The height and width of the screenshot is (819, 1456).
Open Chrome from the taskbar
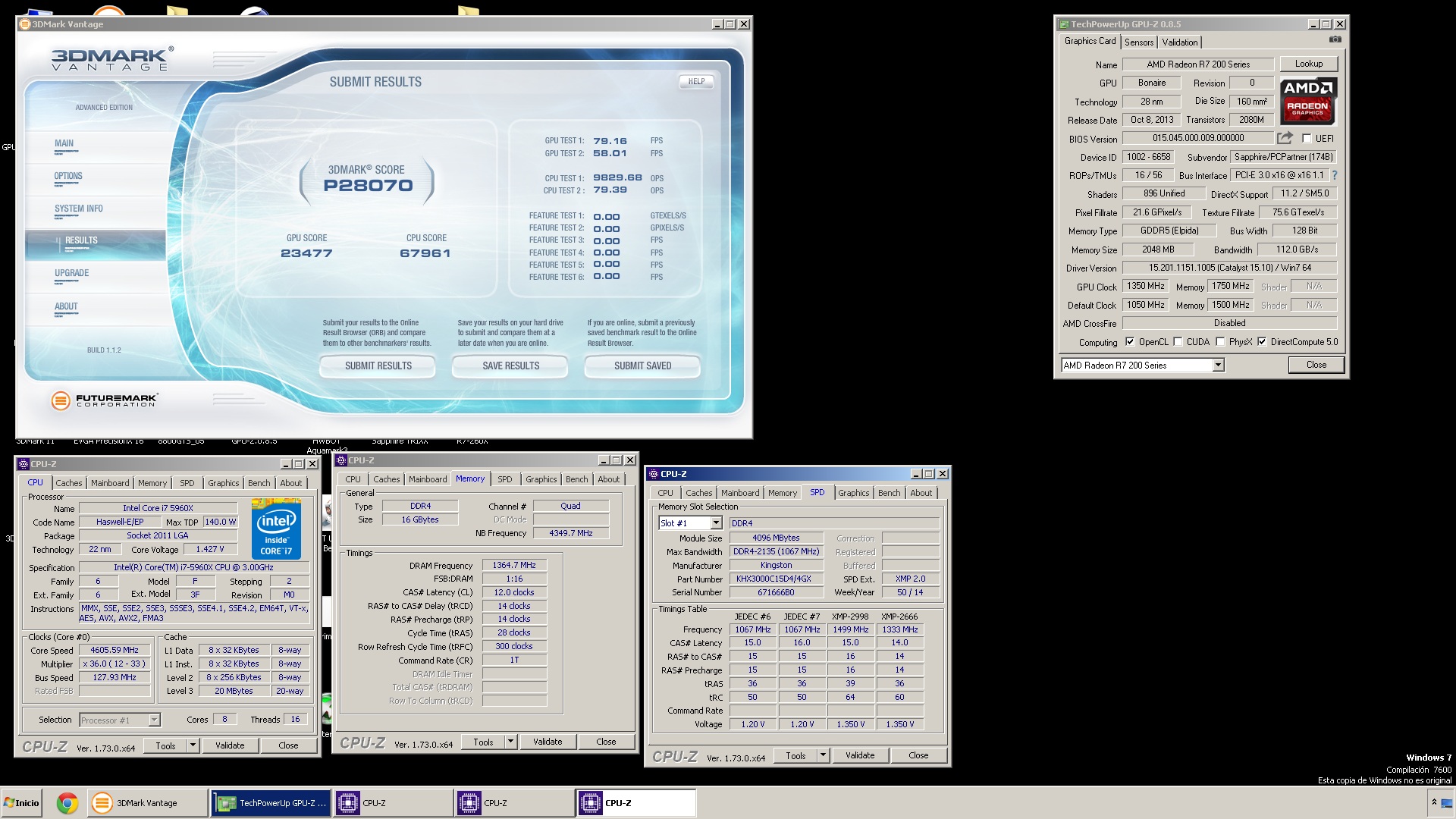click(67, 803)
